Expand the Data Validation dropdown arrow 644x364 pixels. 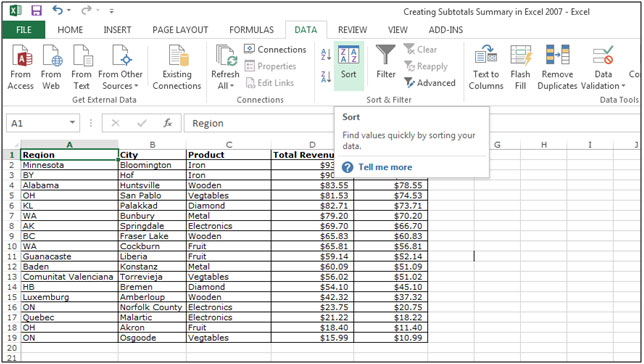point(623,86)
